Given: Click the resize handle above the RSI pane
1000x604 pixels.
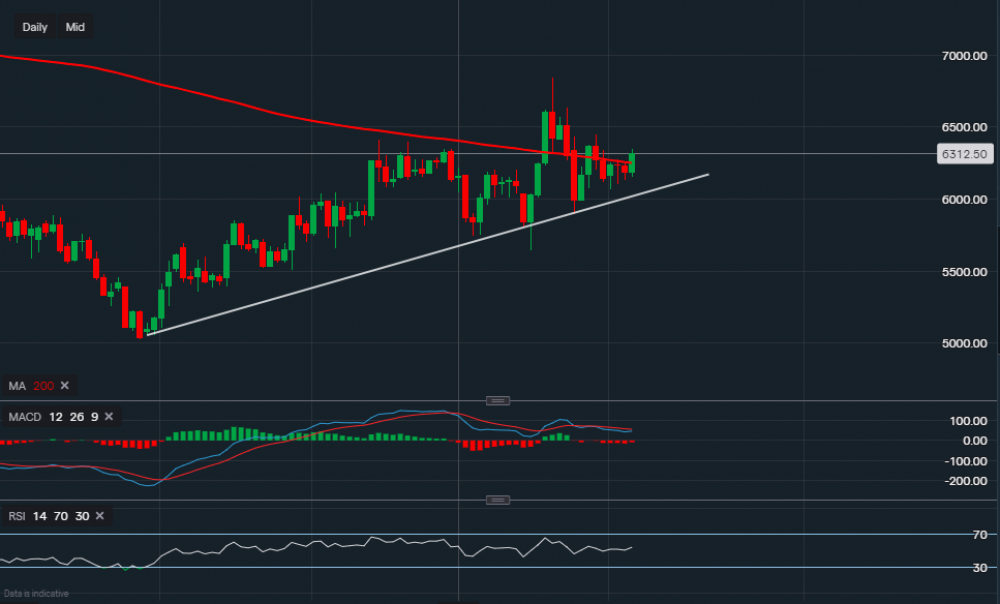Looking at the screenshot, I should [x=497, y=500].
